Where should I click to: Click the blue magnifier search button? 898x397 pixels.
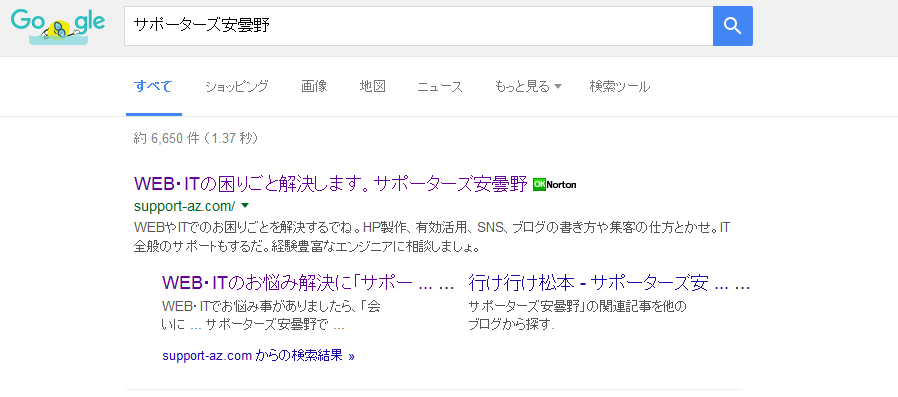(732, 26)
